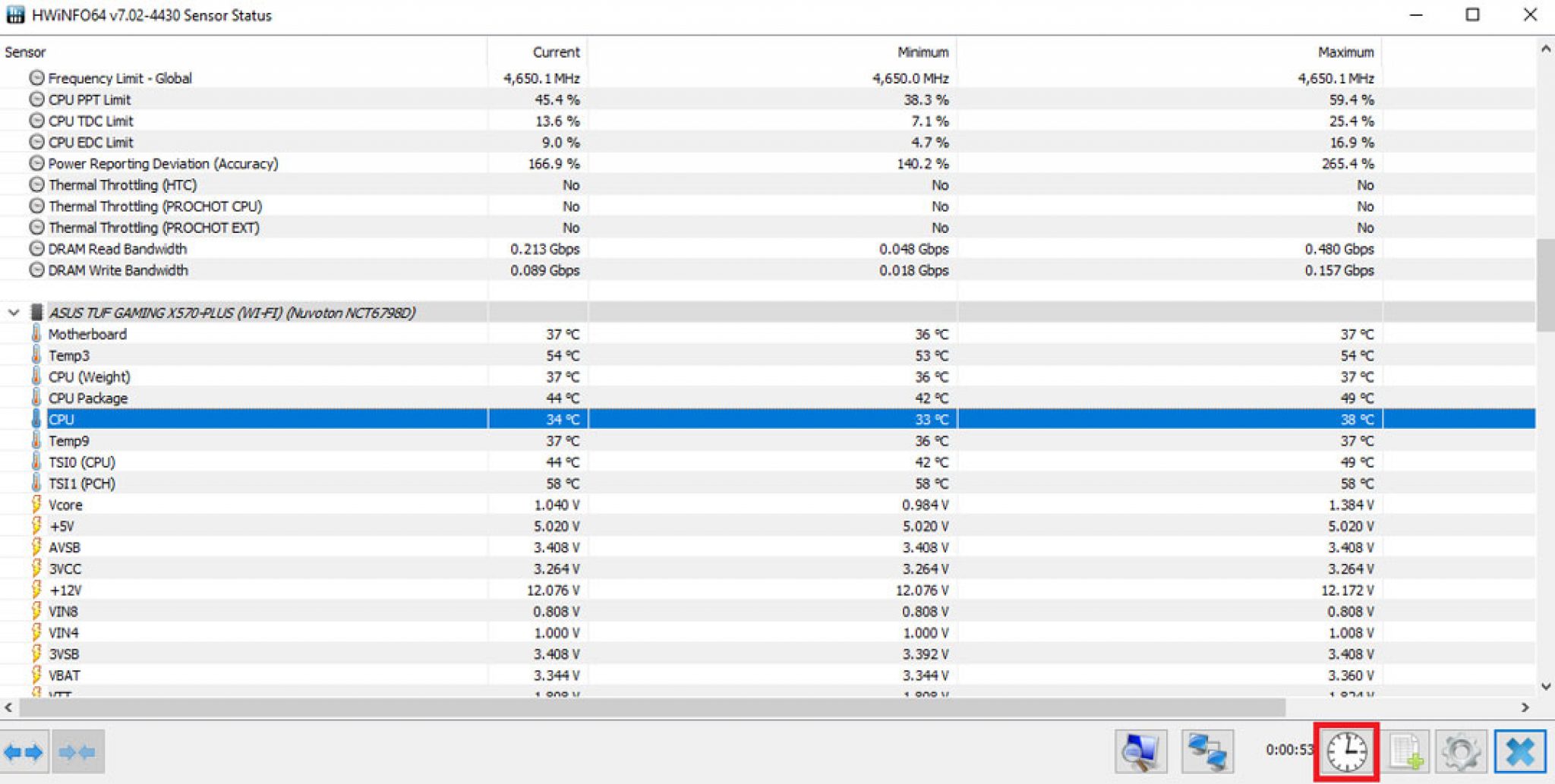1555x784 pixels.
Task: Click the 1.384 V Vcore maximum value
Action: (1352, 505)
